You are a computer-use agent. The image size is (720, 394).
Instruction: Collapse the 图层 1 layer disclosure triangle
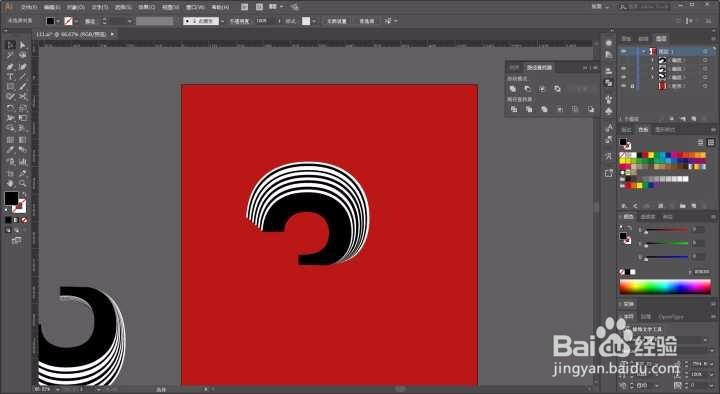tap(644, 51)
